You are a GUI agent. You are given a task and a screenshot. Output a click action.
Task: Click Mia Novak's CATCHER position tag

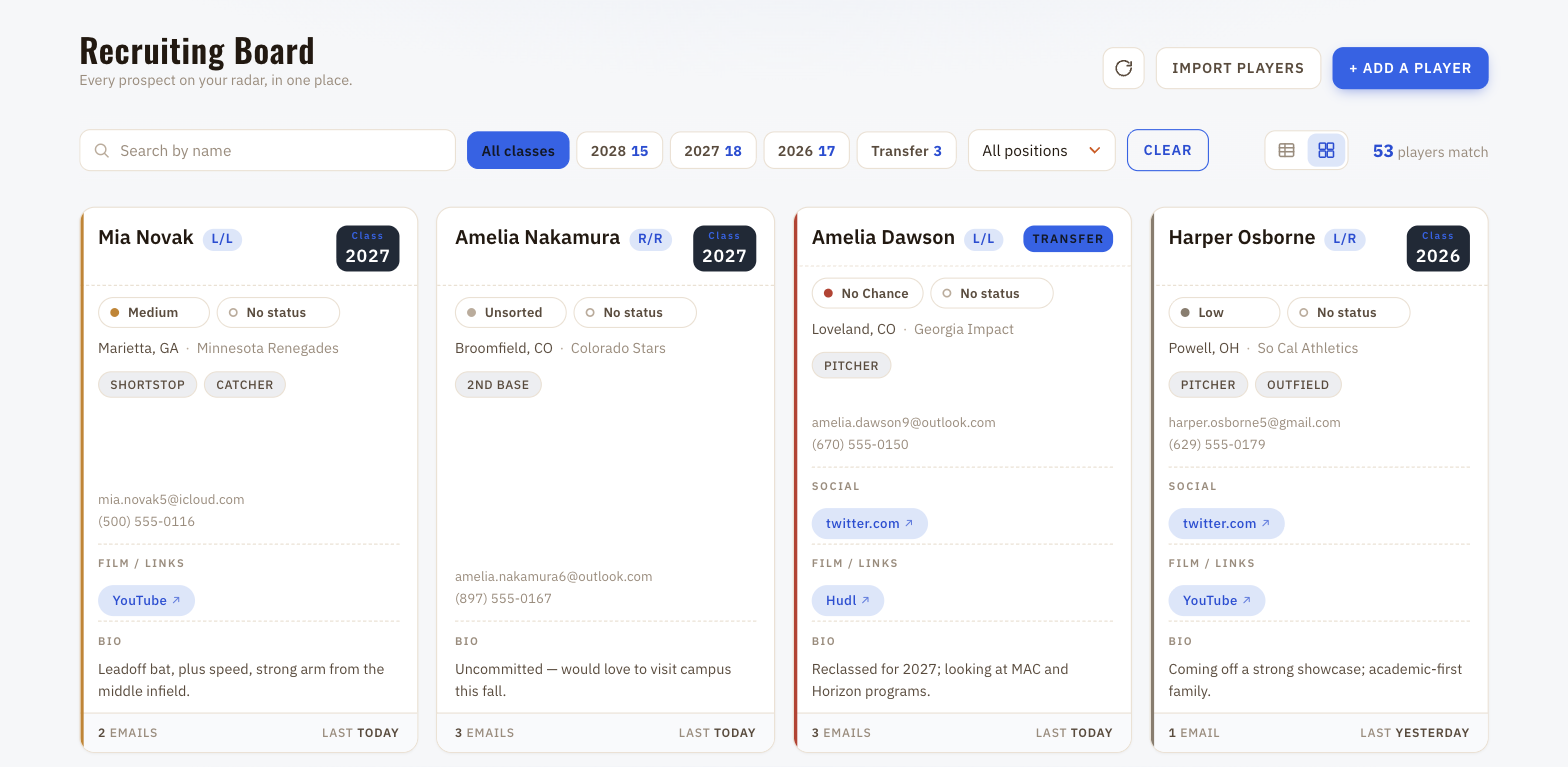pyautogui.click(x=245, y=385)
